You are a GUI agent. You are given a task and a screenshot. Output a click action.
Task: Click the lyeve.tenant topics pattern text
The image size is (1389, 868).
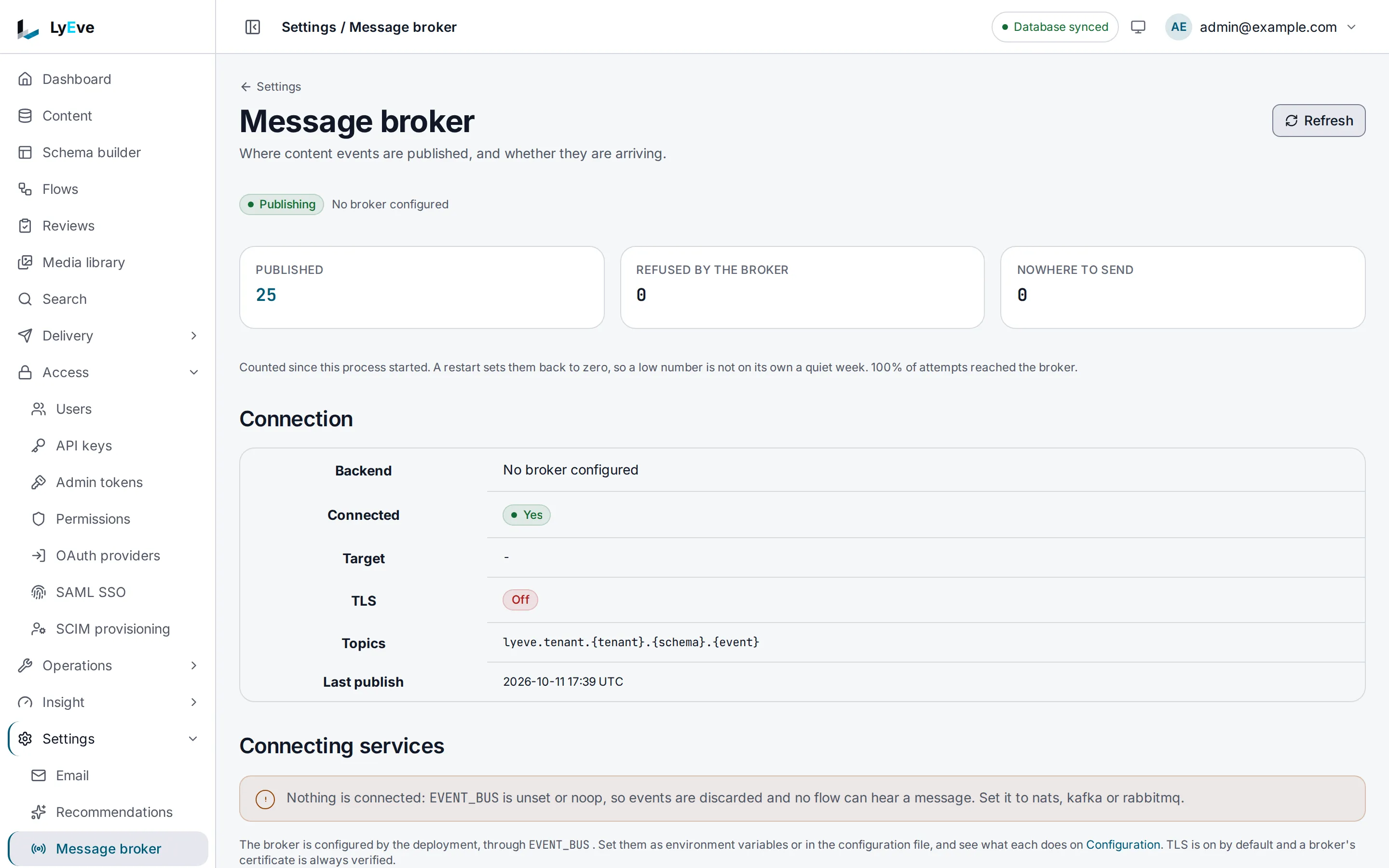pos(631,642)
